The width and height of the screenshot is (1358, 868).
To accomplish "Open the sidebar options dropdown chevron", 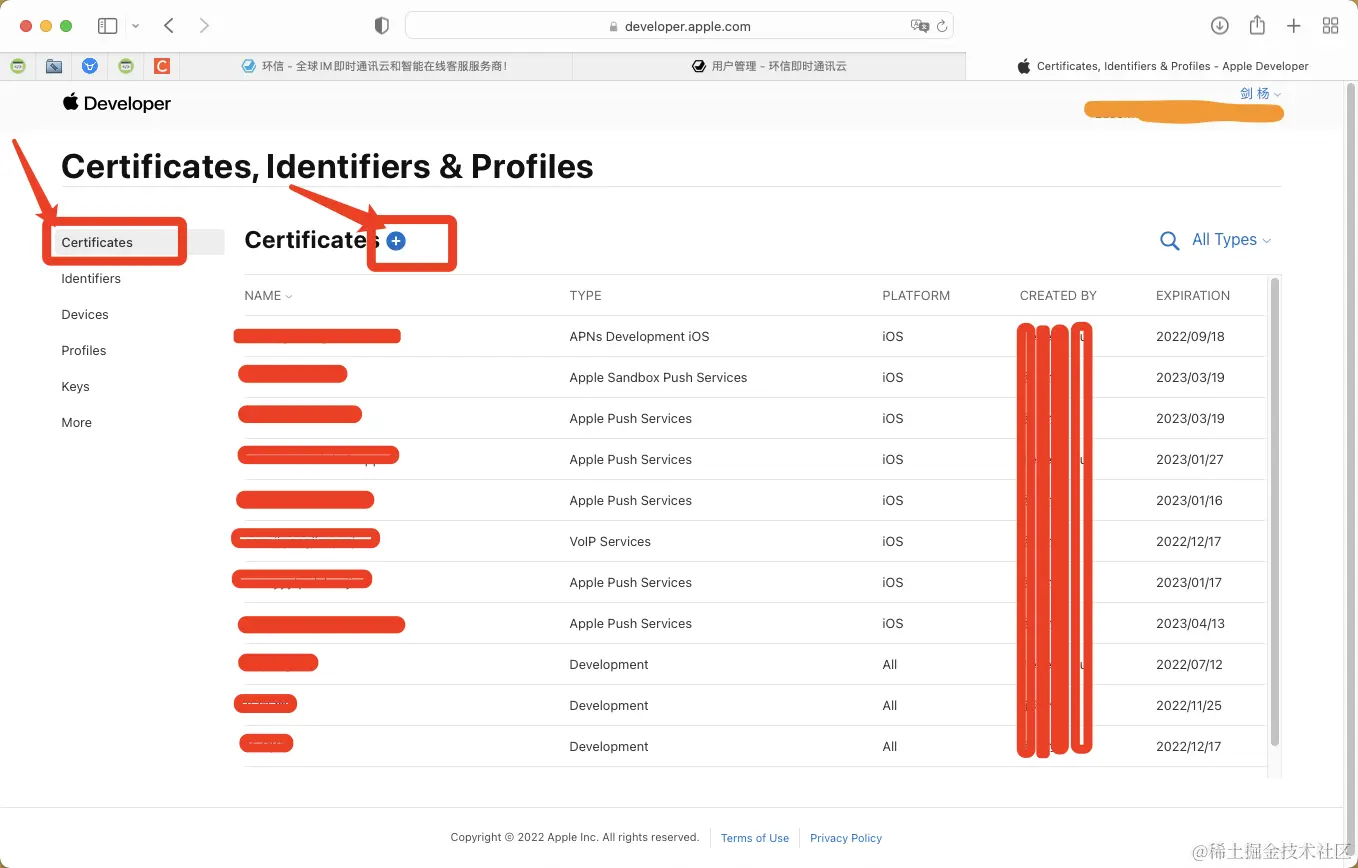I will pos(135,26).
